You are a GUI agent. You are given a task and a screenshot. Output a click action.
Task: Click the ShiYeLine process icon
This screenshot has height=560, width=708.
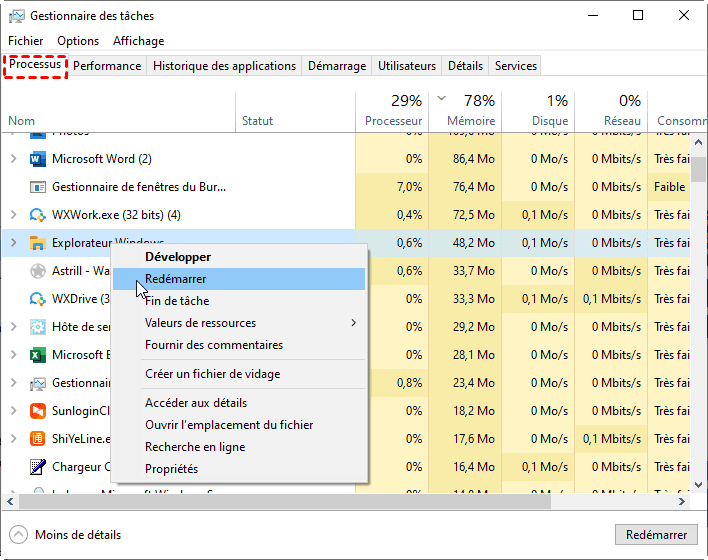(38, 439)
